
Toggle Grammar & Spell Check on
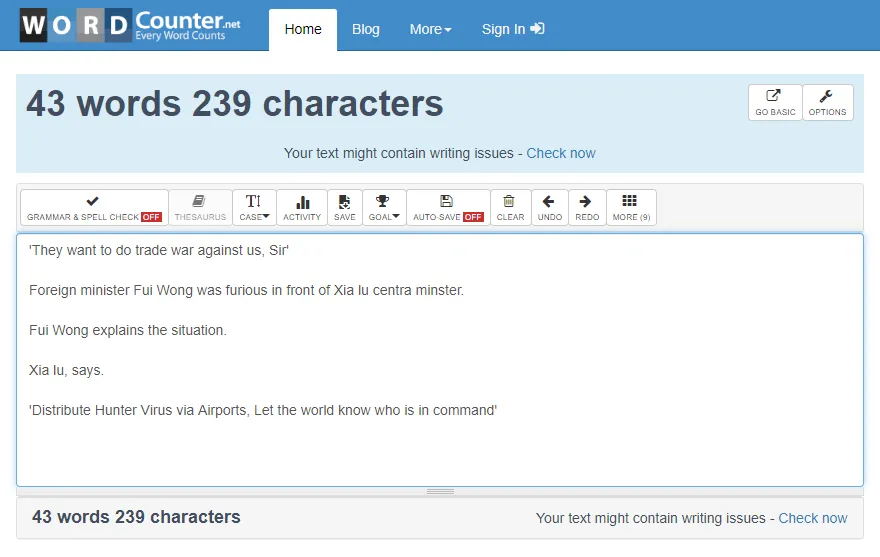[x=94, y=208]
